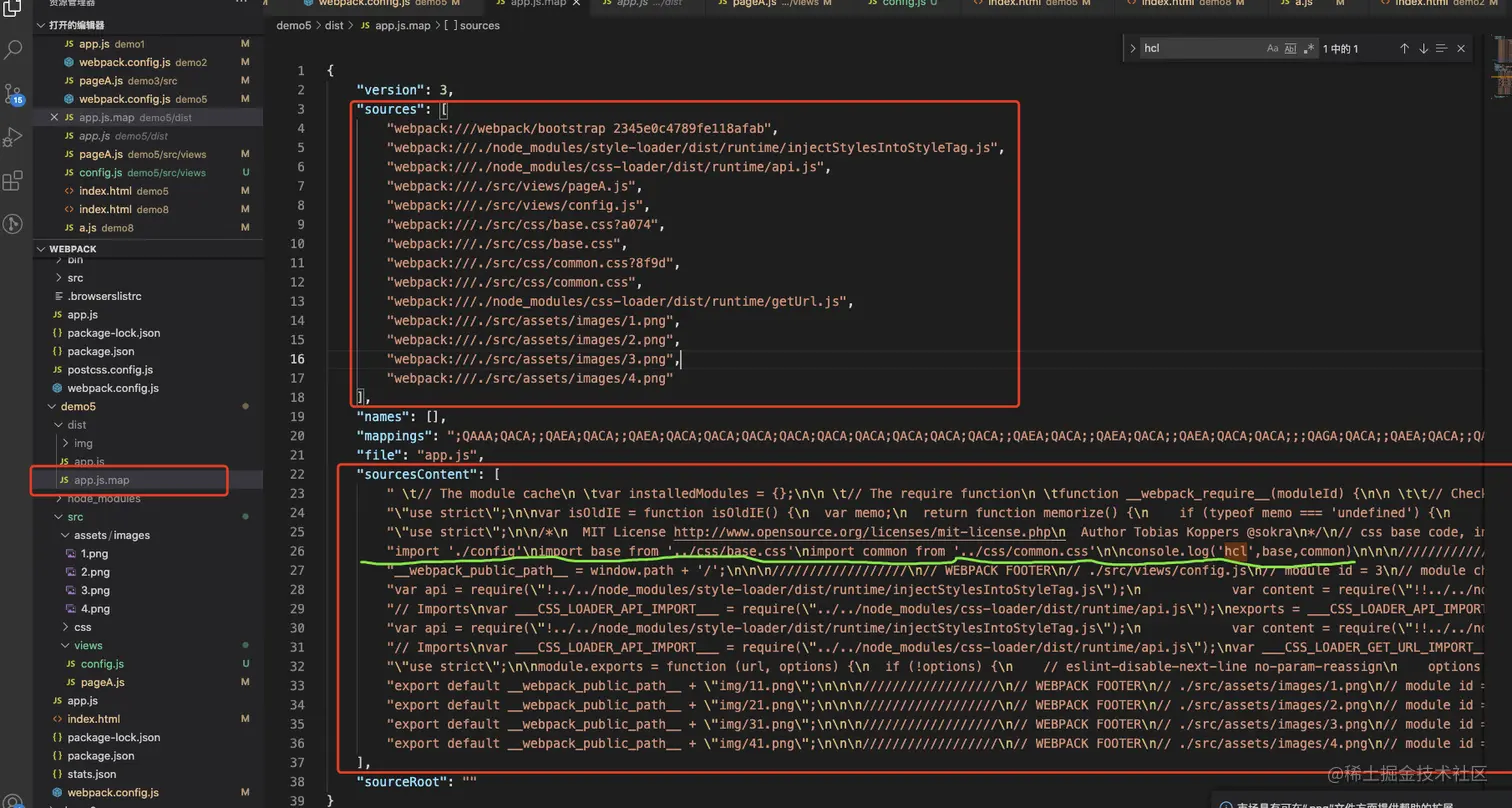This screenshot has width=1512, height=808.
Task: Select a.js demo8 in open editors
Action: (148, 228)
